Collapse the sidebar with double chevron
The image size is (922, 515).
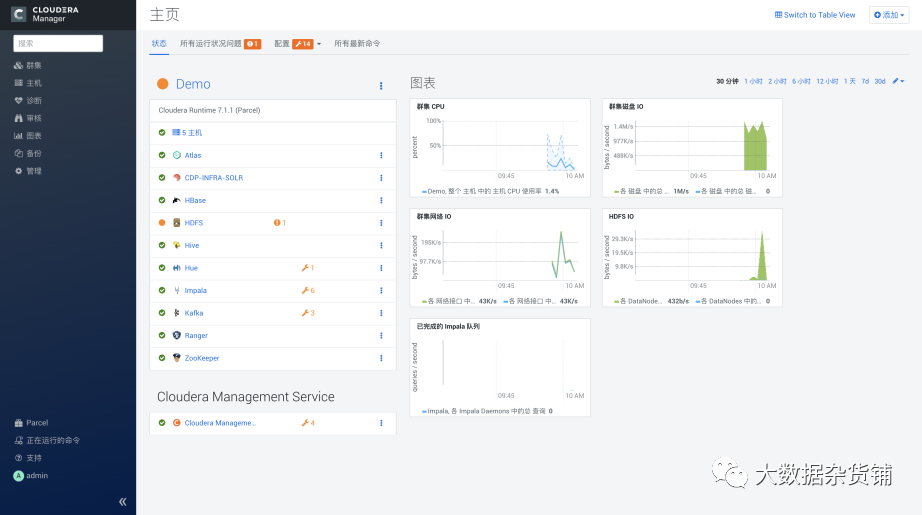pos(122,501)
